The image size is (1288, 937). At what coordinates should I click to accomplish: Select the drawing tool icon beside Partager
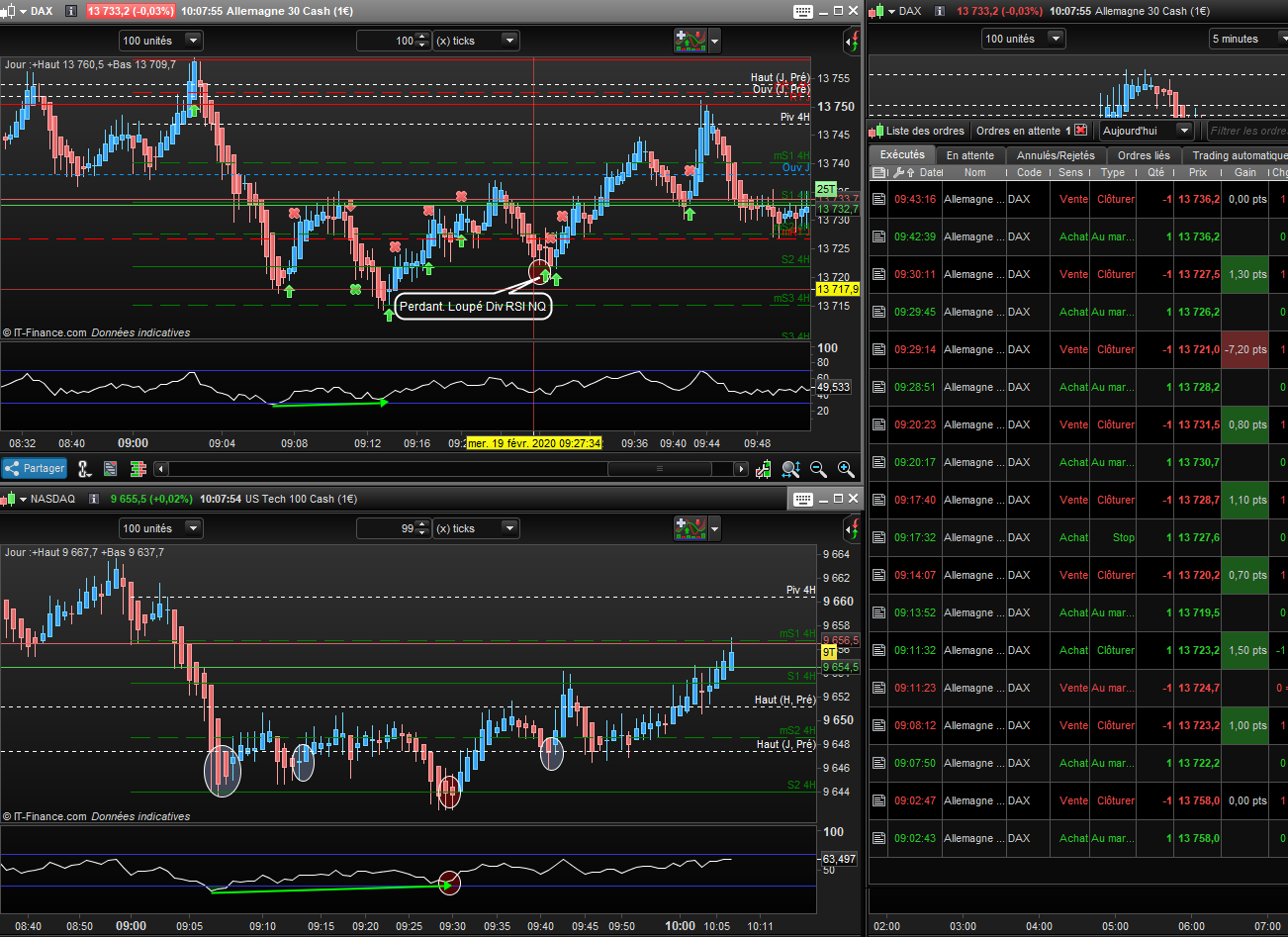[84, 469]
